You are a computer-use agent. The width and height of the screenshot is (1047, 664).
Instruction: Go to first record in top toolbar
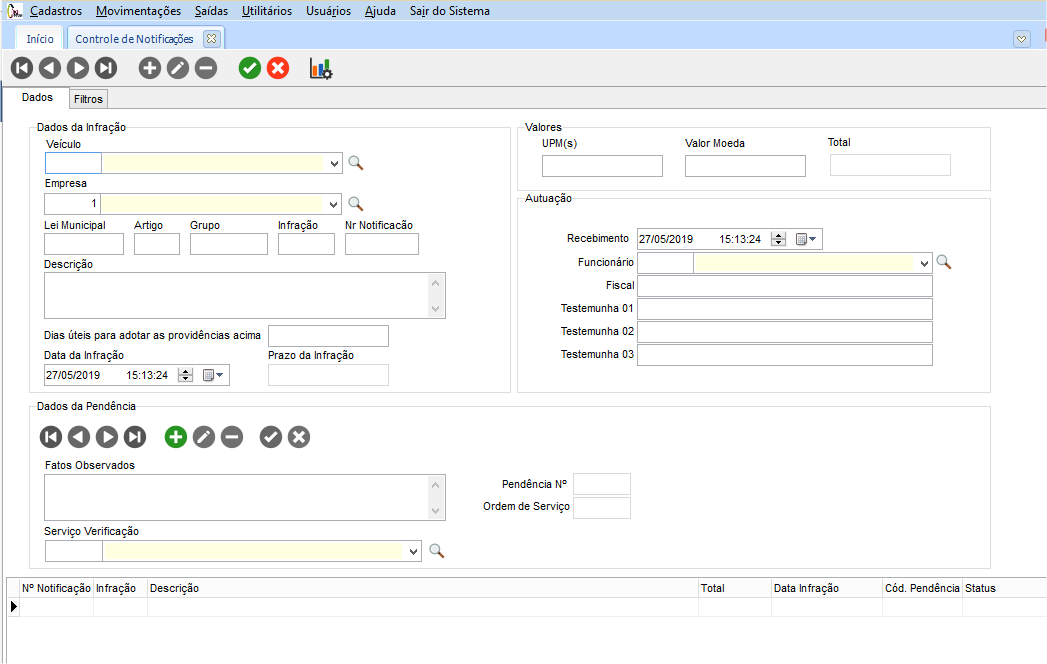pos(21,68)
